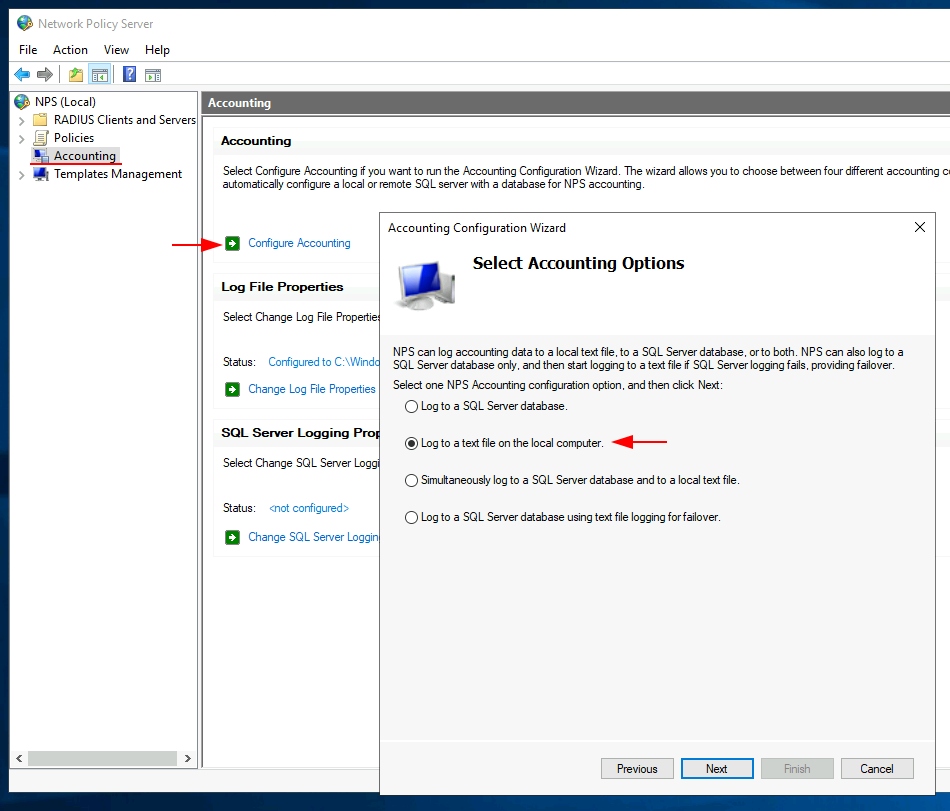The image size is (950, 811).
Task: Toggle the Show/Hide Action Pane icon
Action: pyautogui.click(x=153, y=75)
